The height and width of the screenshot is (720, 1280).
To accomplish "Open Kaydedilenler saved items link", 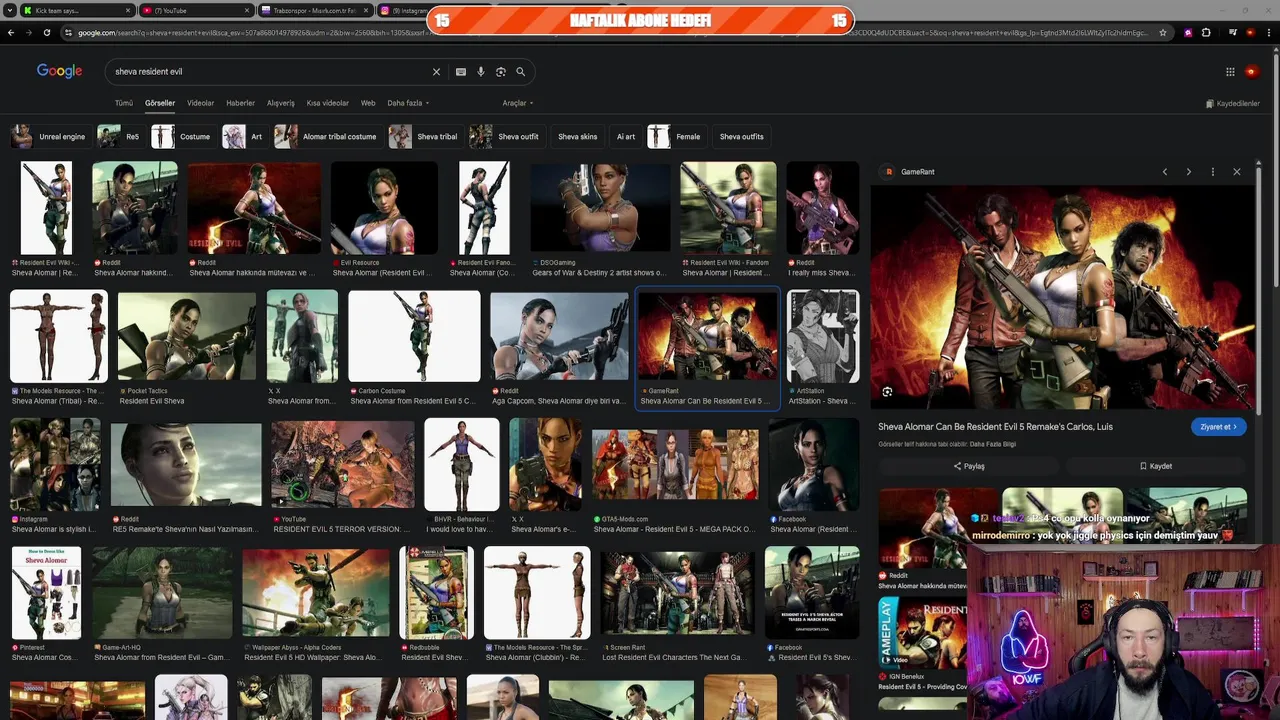I will point(1233,104).
